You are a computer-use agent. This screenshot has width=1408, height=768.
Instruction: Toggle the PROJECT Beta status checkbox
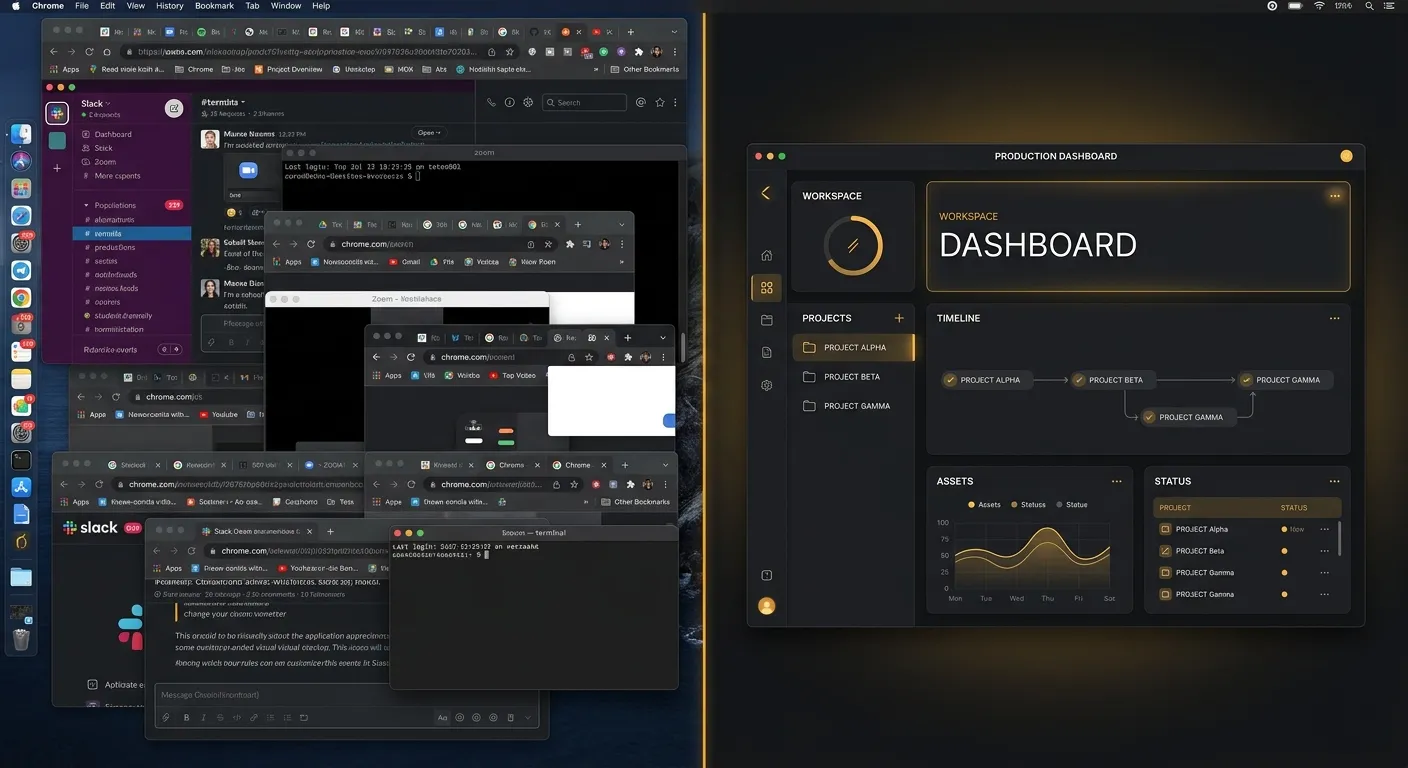(x=1165, y=550)
